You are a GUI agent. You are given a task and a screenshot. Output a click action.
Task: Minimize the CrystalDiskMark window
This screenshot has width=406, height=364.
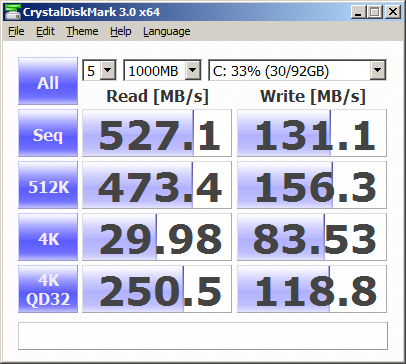358,12
